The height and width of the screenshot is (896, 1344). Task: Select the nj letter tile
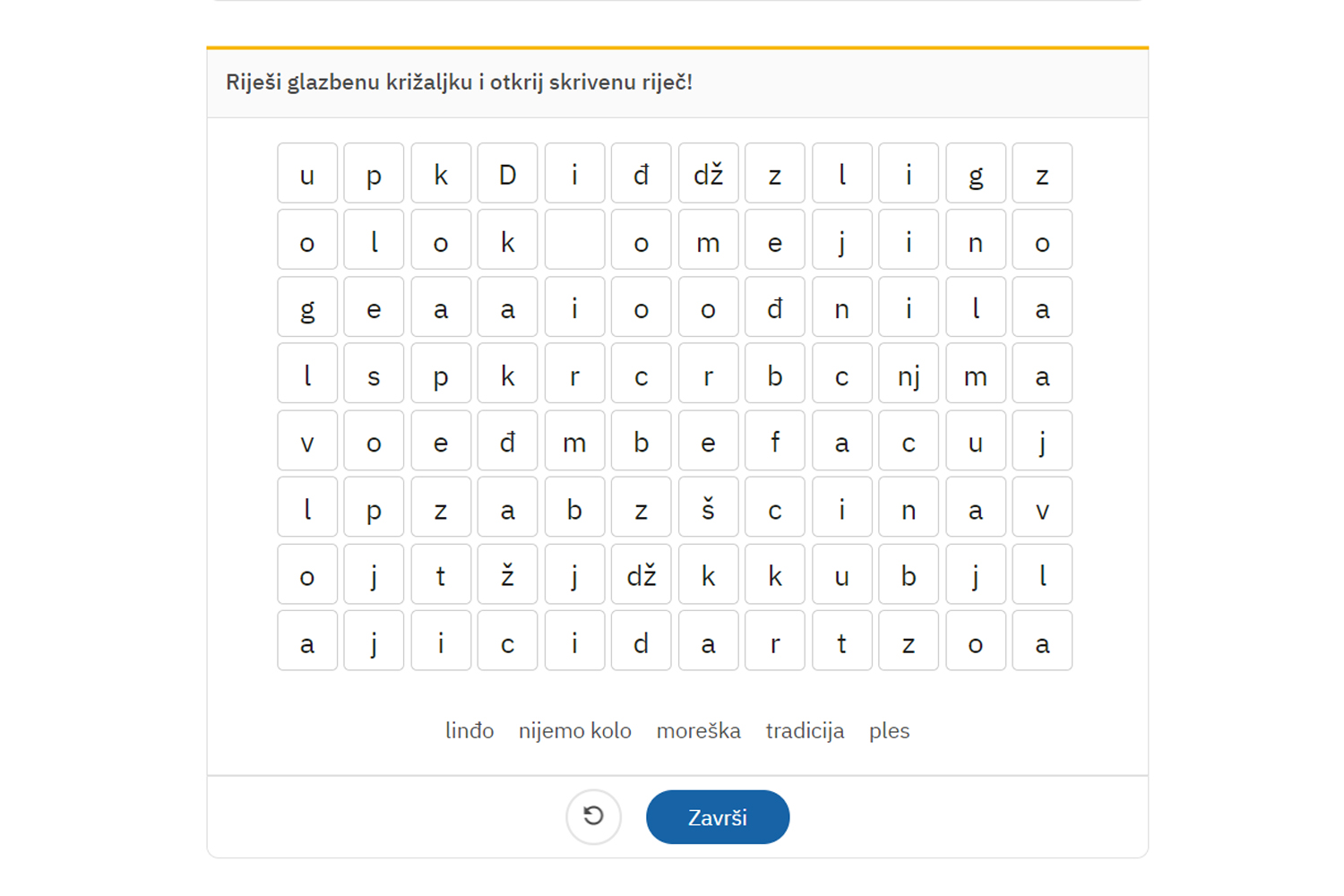(909, 375)
